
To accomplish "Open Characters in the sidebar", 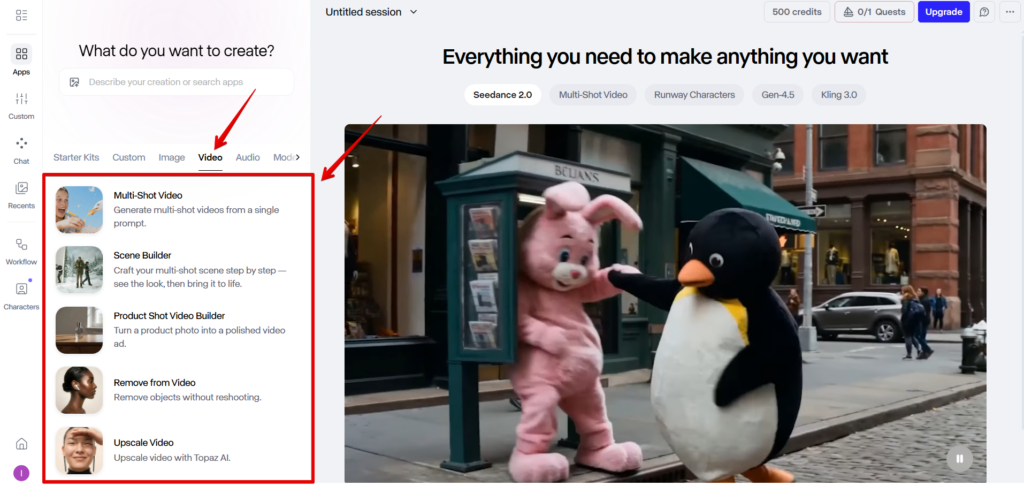I will coord(22,296).
